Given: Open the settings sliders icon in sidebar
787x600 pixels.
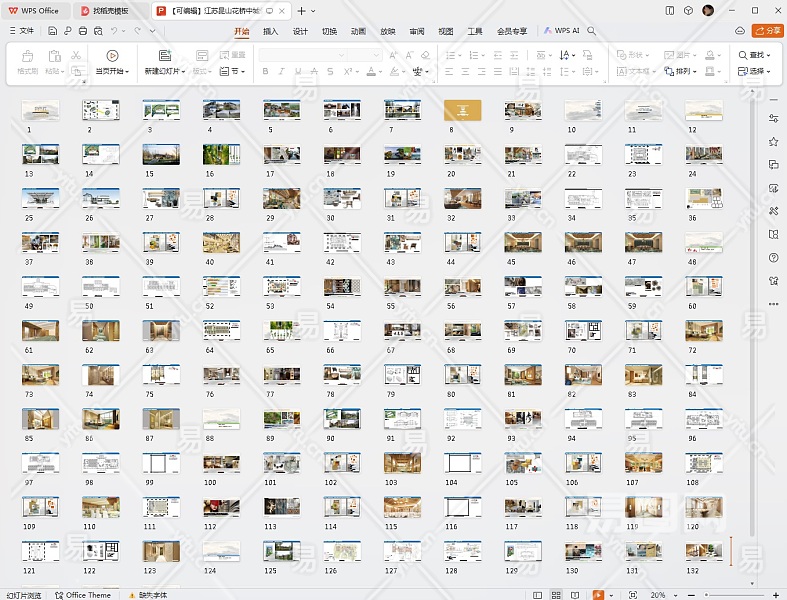Looking at the screenshot, I should point(773,118).
